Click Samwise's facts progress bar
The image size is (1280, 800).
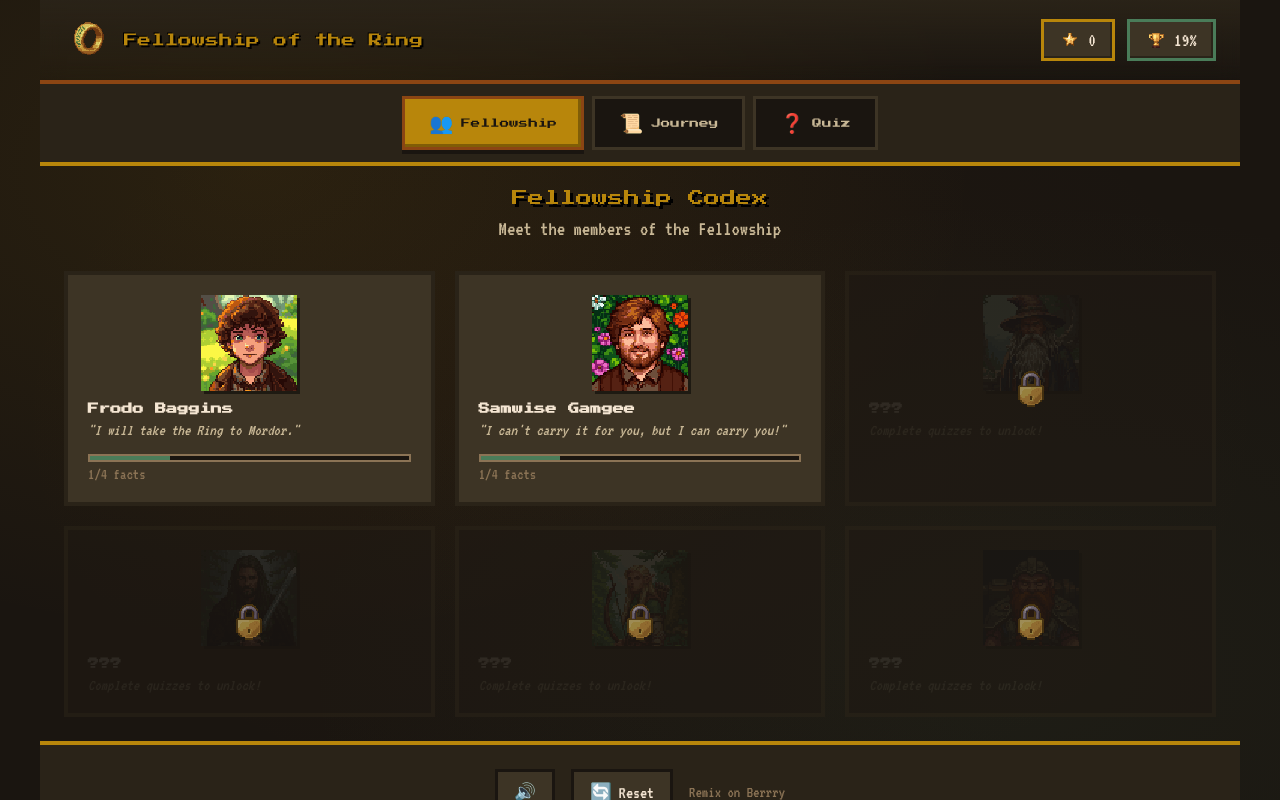(x=640, y=458)
